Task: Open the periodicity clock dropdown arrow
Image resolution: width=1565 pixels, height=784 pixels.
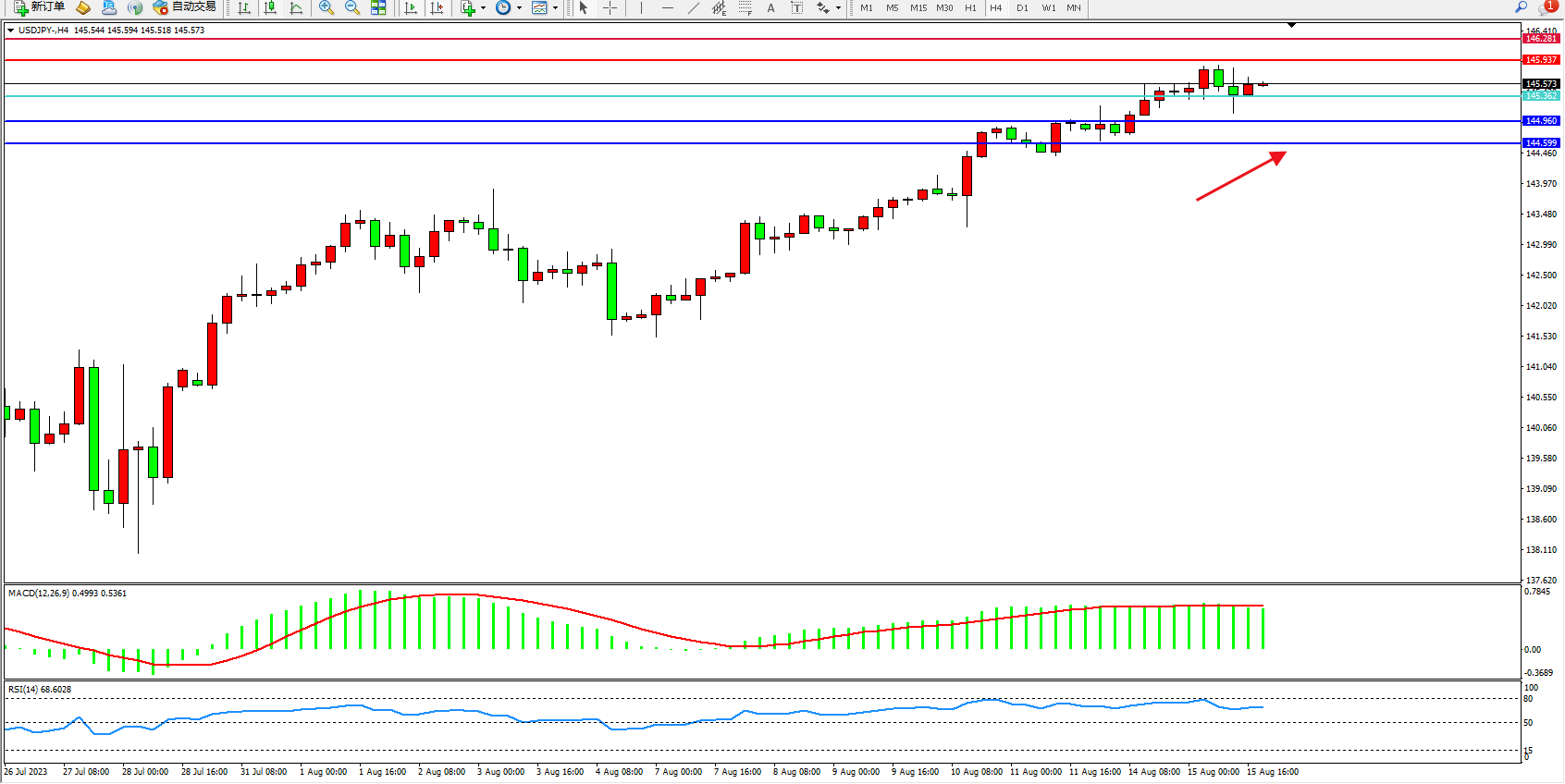Action: pyautogui.click(x=519, y=7)
